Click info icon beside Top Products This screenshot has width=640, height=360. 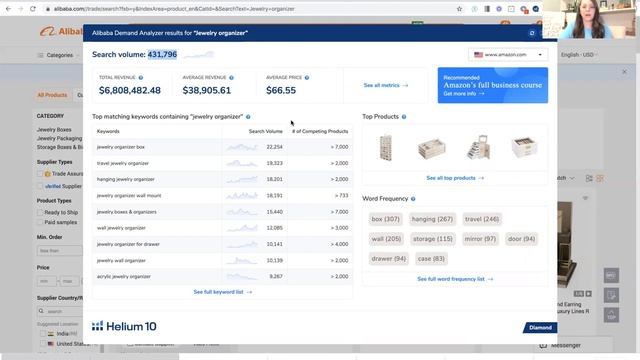[x=404, y=117]
